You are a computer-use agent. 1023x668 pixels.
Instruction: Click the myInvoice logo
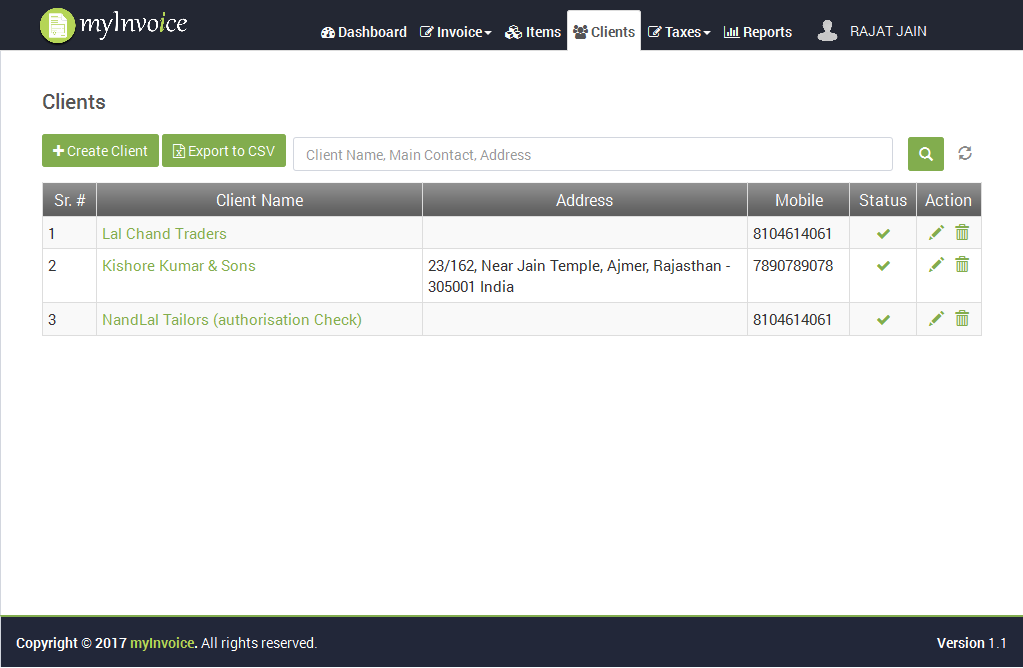click(x=113, y=25)
